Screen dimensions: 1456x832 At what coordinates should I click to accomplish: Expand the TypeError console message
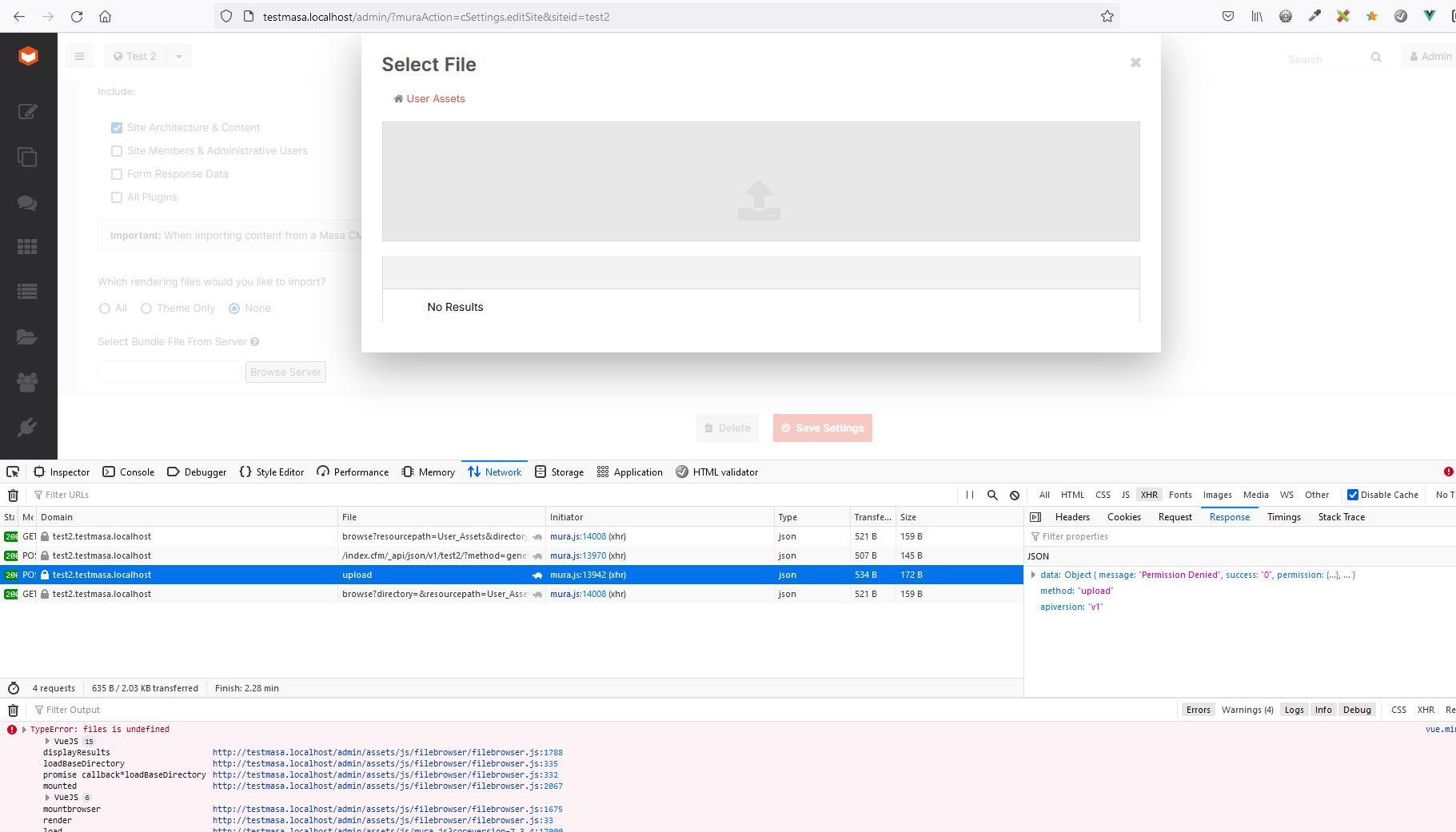point(24,729)
